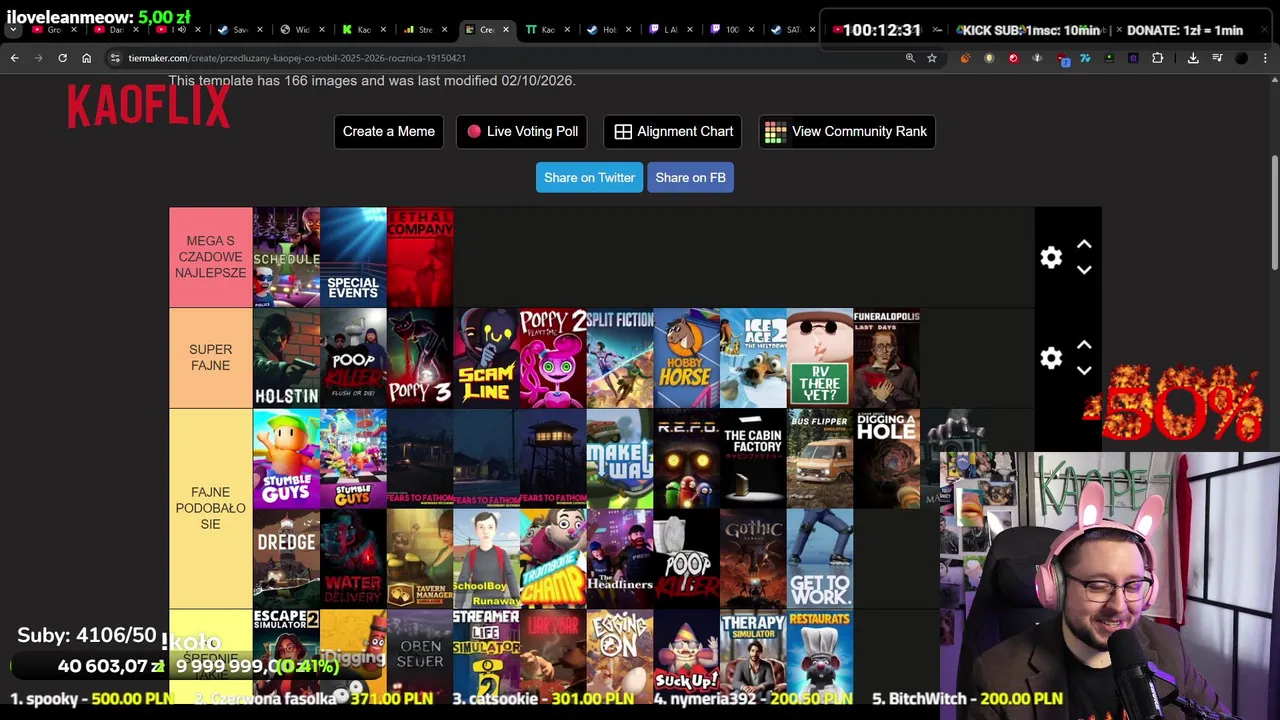Switch to the Steam 'Hol' tab
Viewport: 1280px width, 720px height.
pos(609,30)
